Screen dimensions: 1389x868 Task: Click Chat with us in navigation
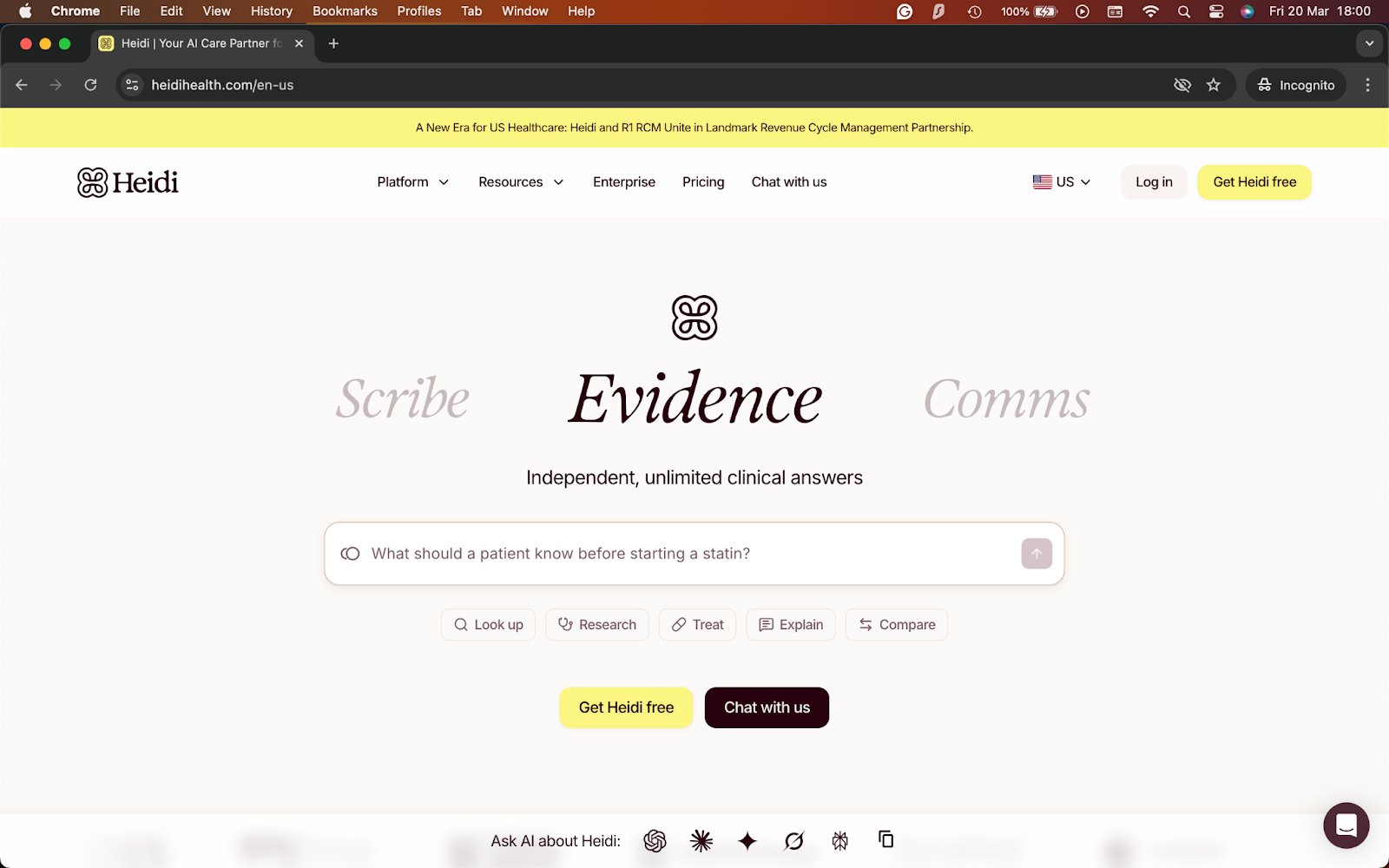(789, 182)
